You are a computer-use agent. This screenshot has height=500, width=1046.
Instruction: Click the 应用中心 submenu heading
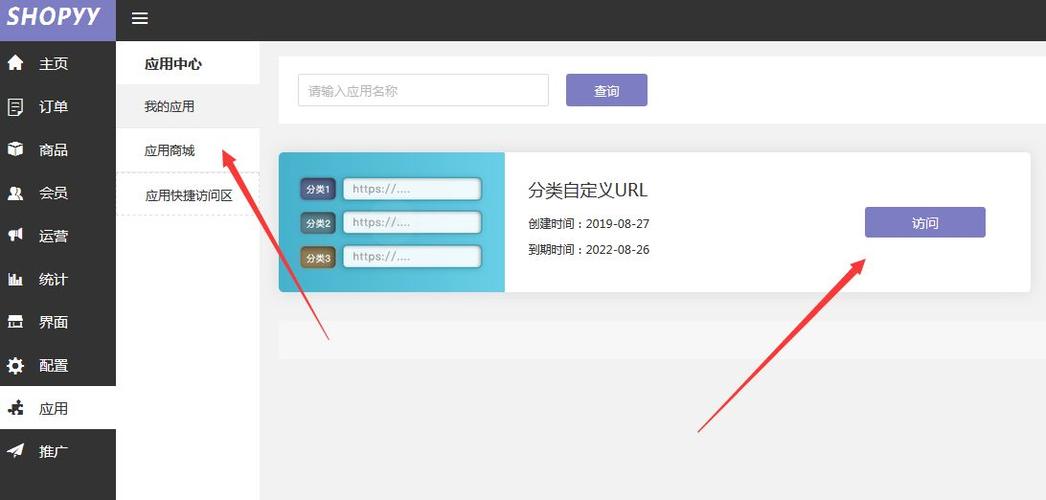pyautogui.click(x=173, y=64)
